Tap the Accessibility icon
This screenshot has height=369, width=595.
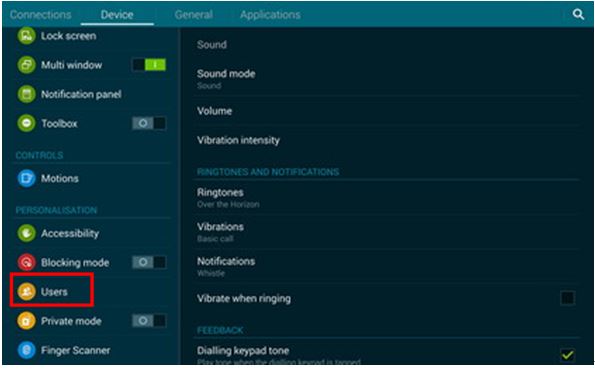coord(26,233)
